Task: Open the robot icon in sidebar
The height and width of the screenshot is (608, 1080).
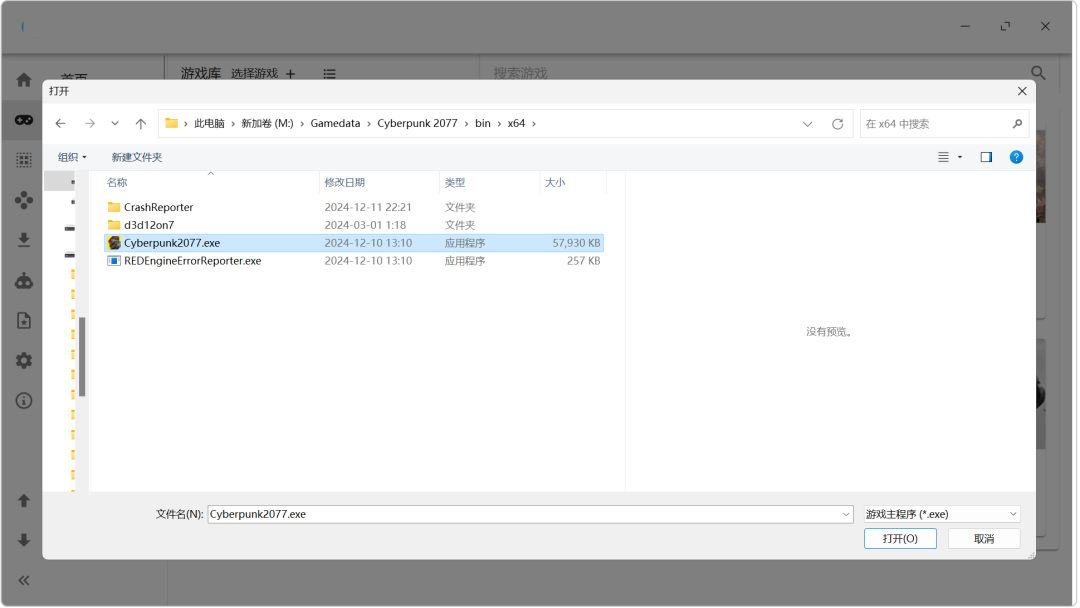Action: tap(24, 280)
